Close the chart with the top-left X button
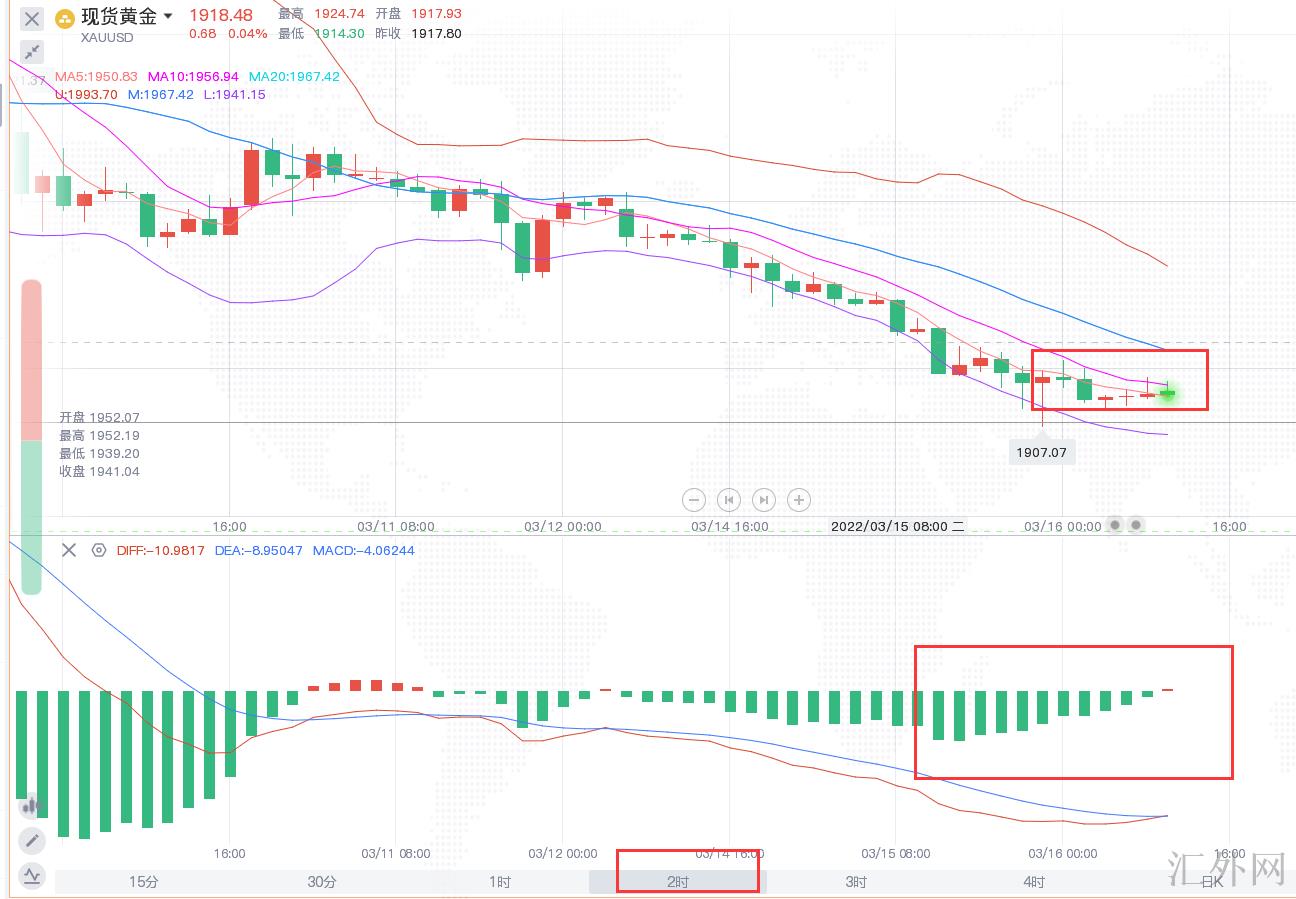The height and width of the screenshot is (899, 1296). coord(32,18)
